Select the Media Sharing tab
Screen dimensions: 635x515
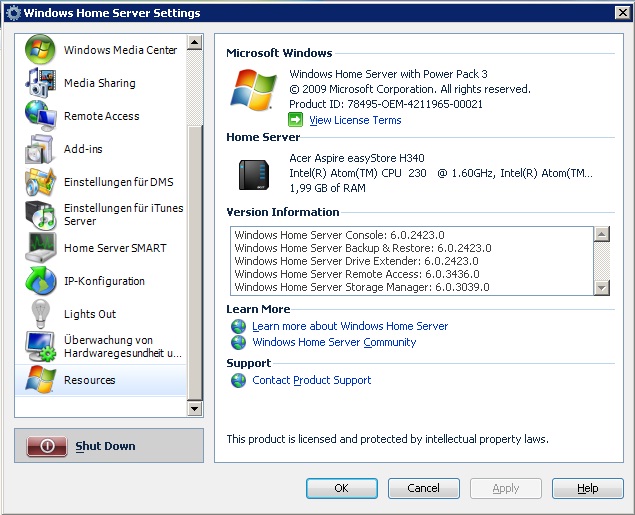pos(101,83)
